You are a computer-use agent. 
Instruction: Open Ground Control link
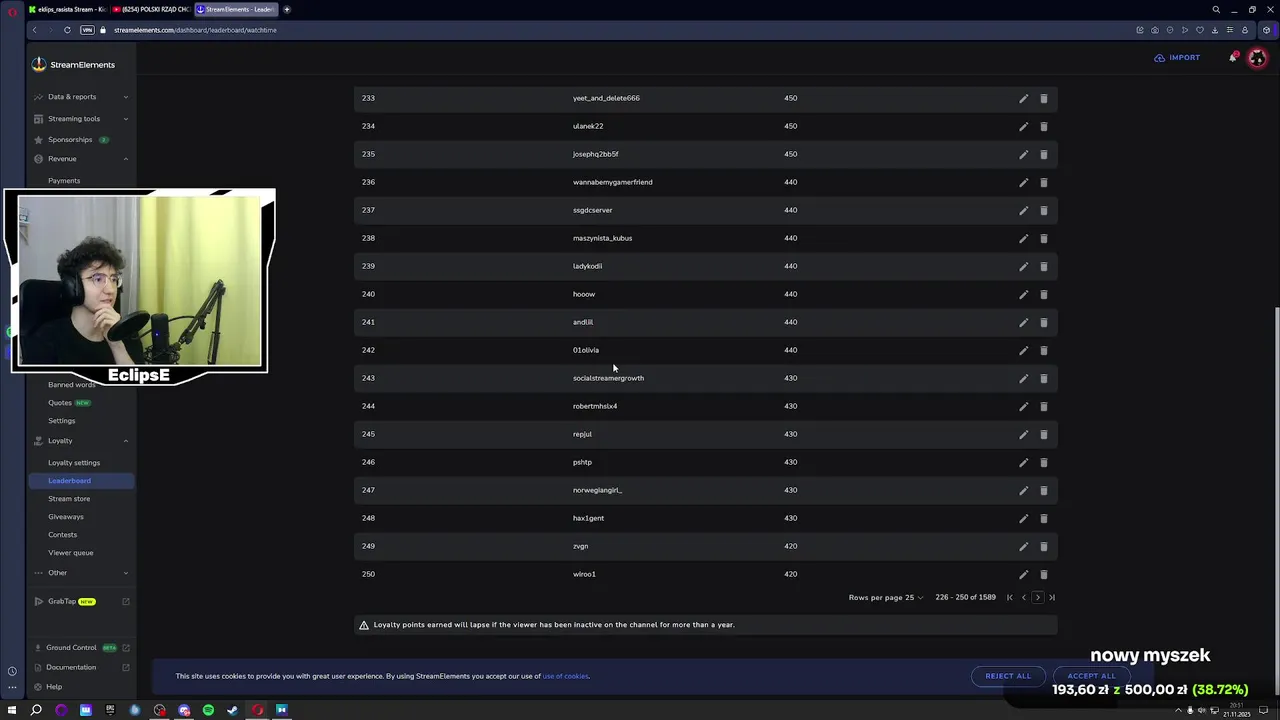[x=81, y=648]
